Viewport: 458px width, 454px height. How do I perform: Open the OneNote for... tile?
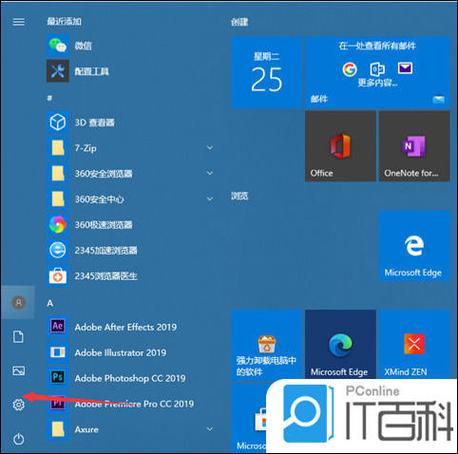[414, 146]
